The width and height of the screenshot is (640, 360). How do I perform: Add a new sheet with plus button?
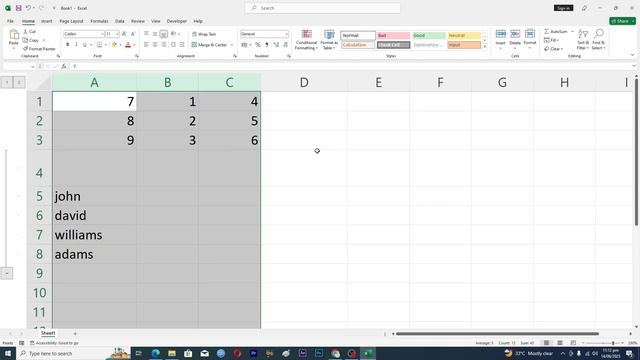75,334
